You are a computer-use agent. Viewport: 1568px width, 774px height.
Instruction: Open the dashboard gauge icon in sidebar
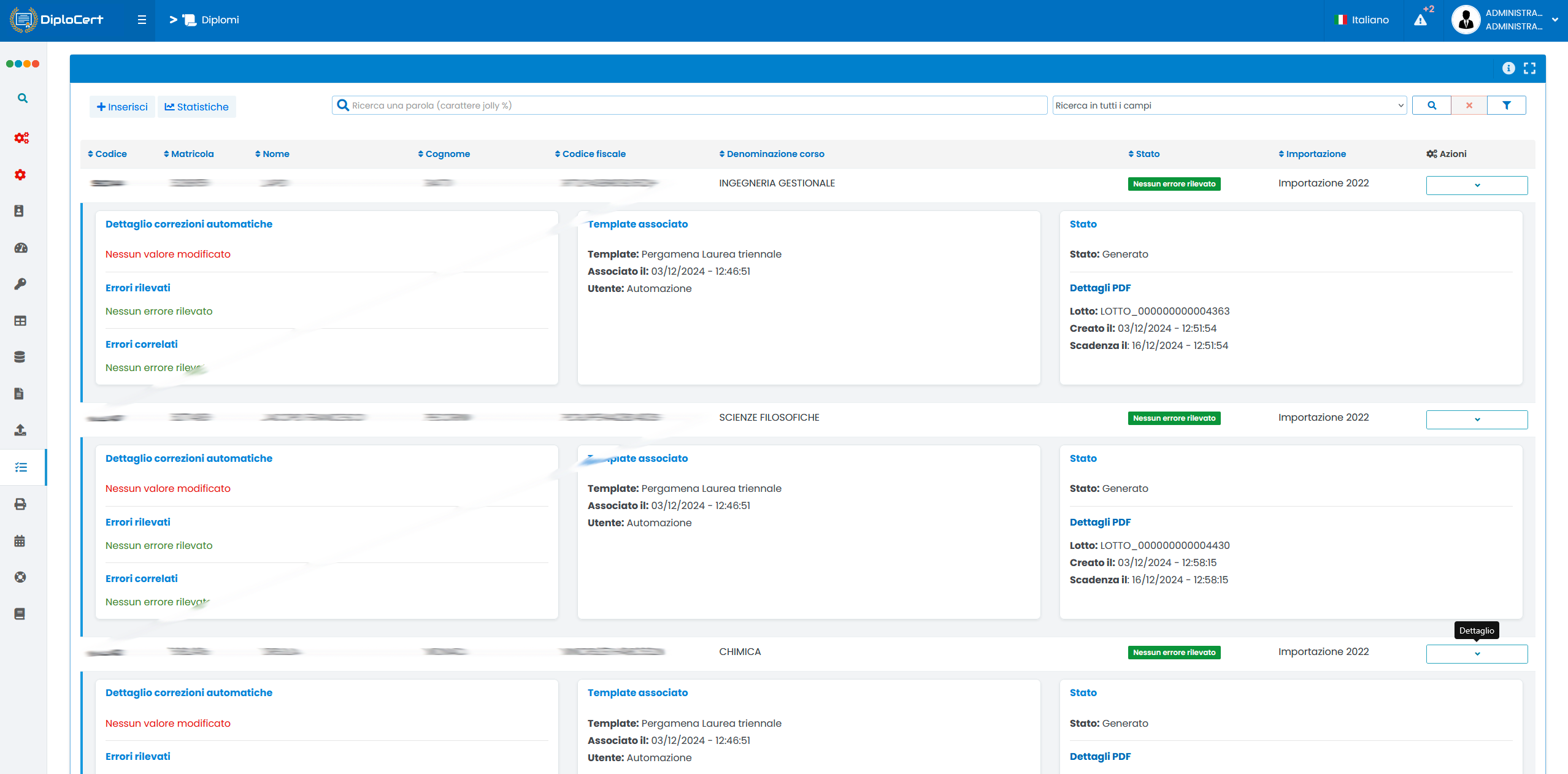click(x=20, y=248)
